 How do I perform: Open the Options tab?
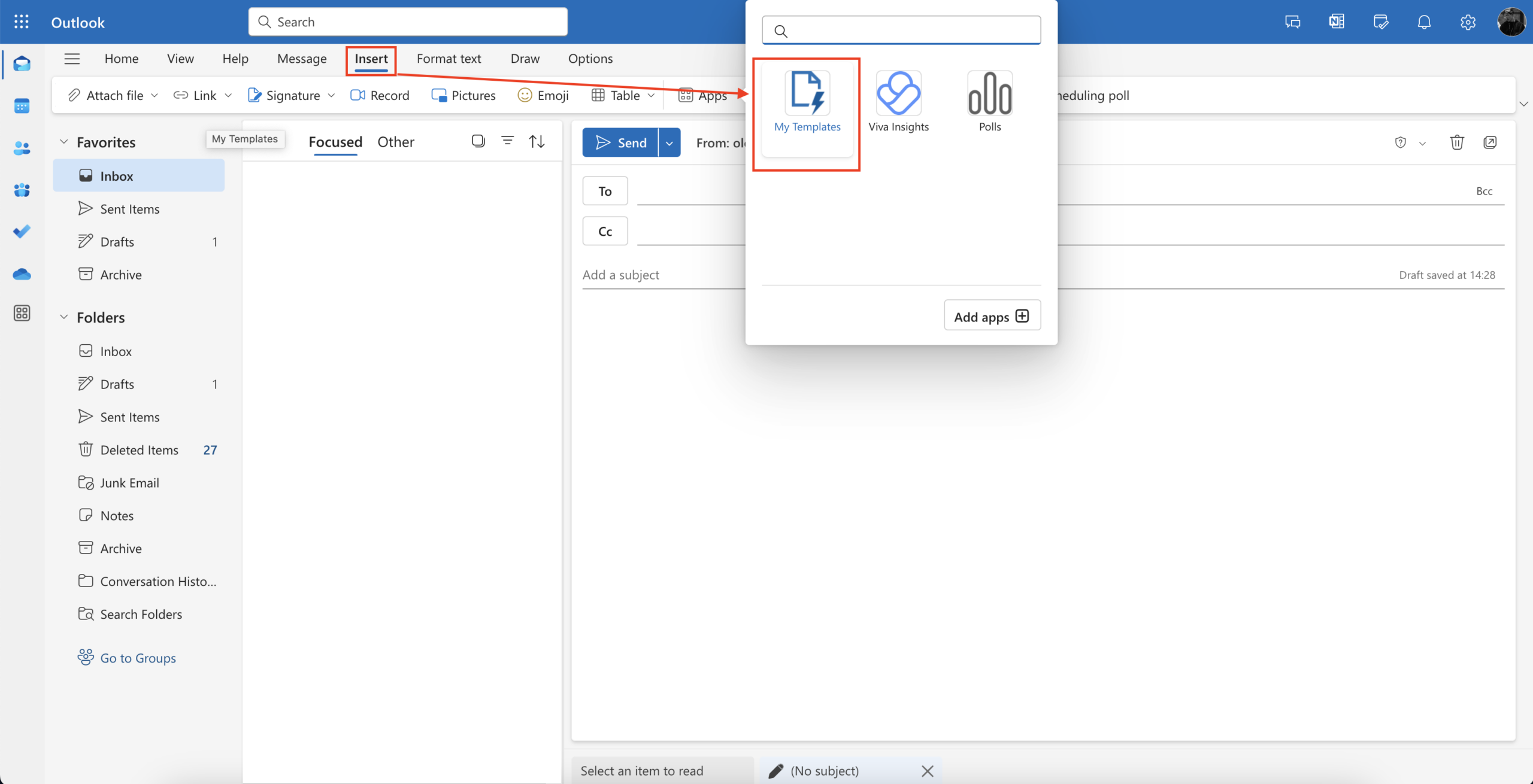[590, 59]
